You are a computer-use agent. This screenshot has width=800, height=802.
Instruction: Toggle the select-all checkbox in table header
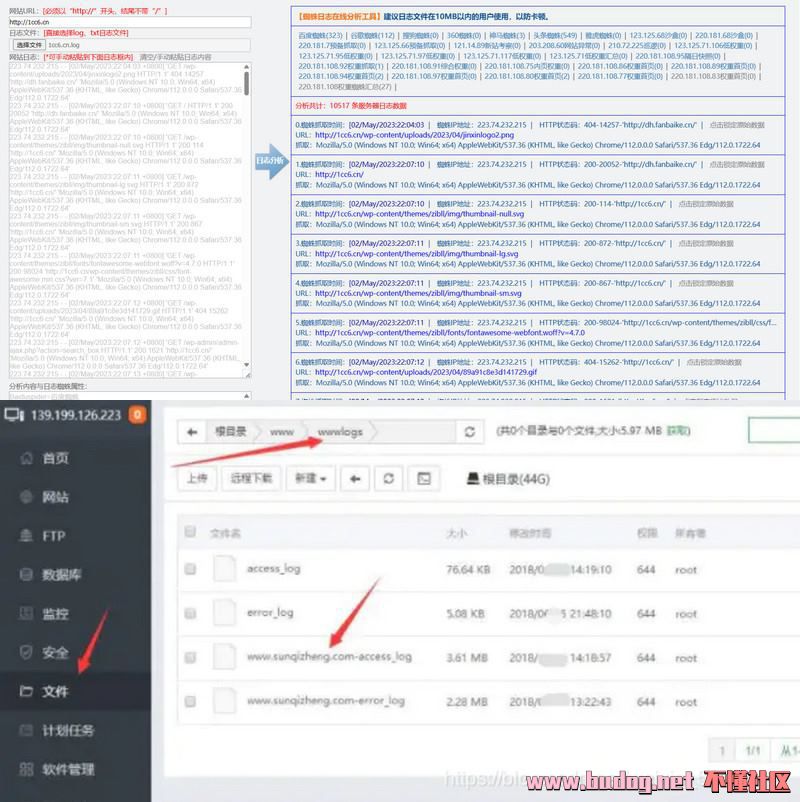click(190, 532)
